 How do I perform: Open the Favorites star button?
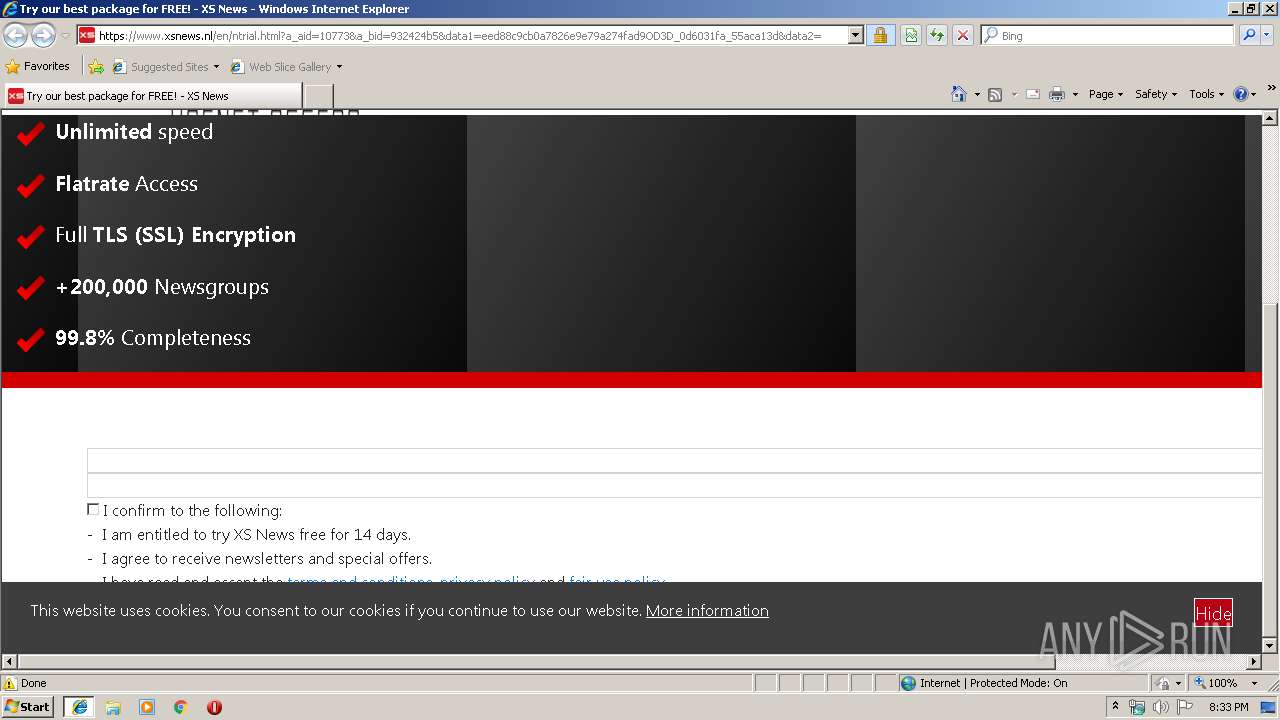38,66
